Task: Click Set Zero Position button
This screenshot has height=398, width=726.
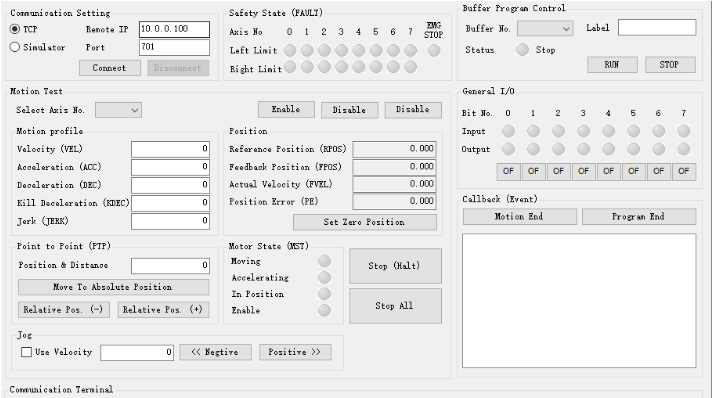Action: (x=364, y=222)
